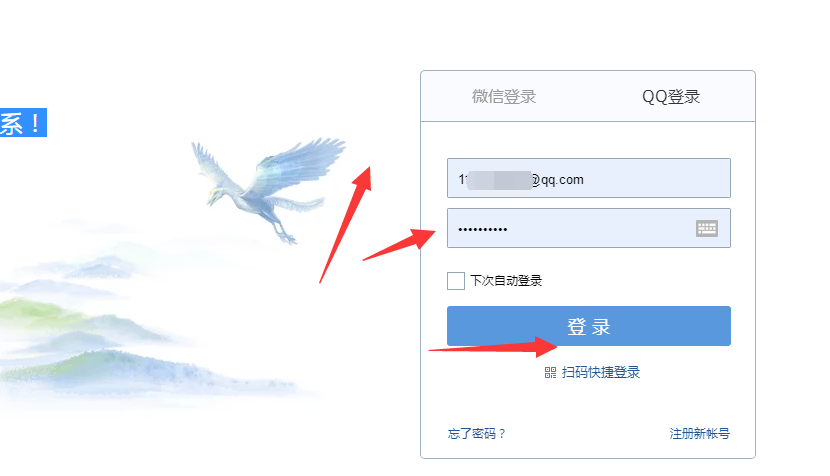Click the red arrow pointing at password field
Viewport: 830px width, 476px height.
point(400,245)
